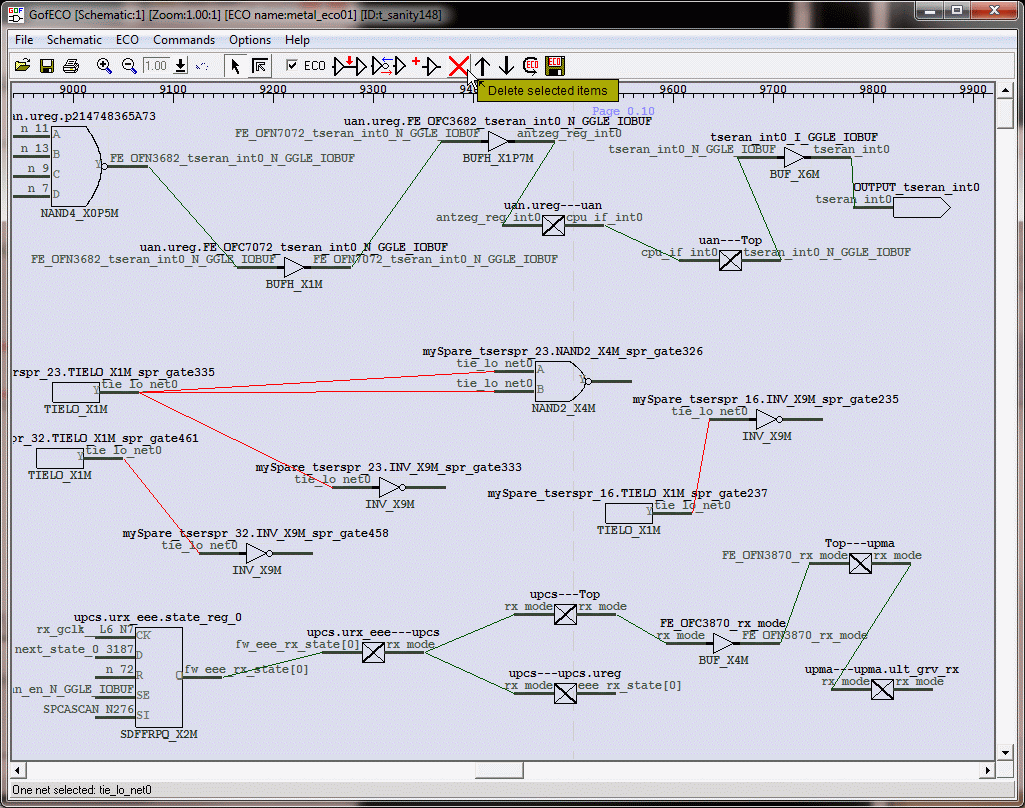Zoom in with the magnifier plus icon

coord(104,66)
